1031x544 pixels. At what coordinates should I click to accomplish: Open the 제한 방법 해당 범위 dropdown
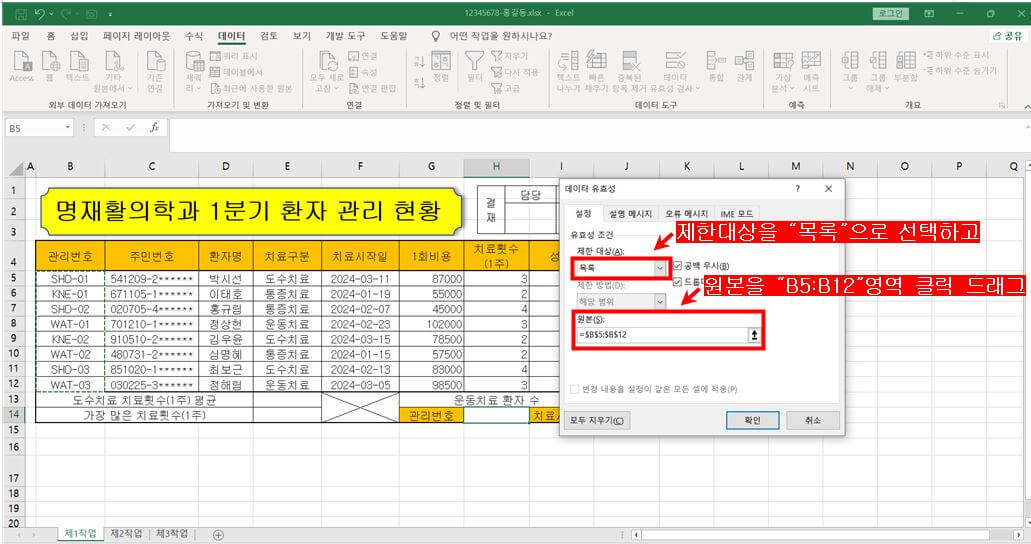coord(659,301)
